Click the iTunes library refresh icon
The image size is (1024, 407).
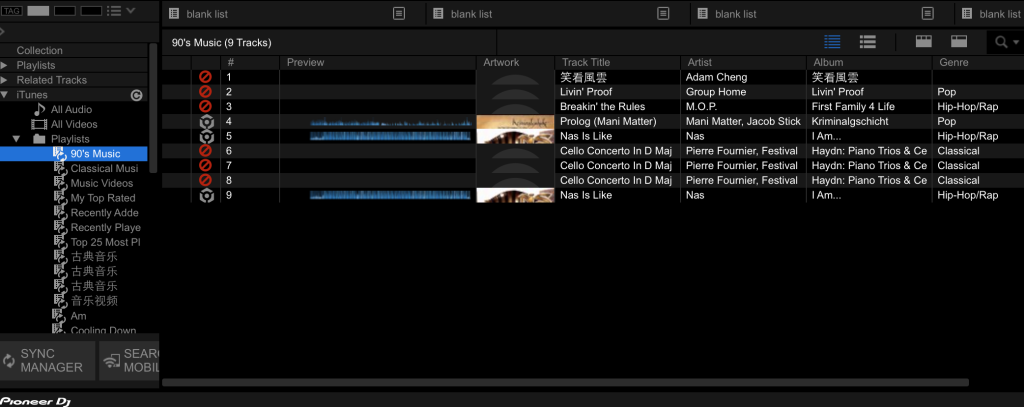pos(137,95)
